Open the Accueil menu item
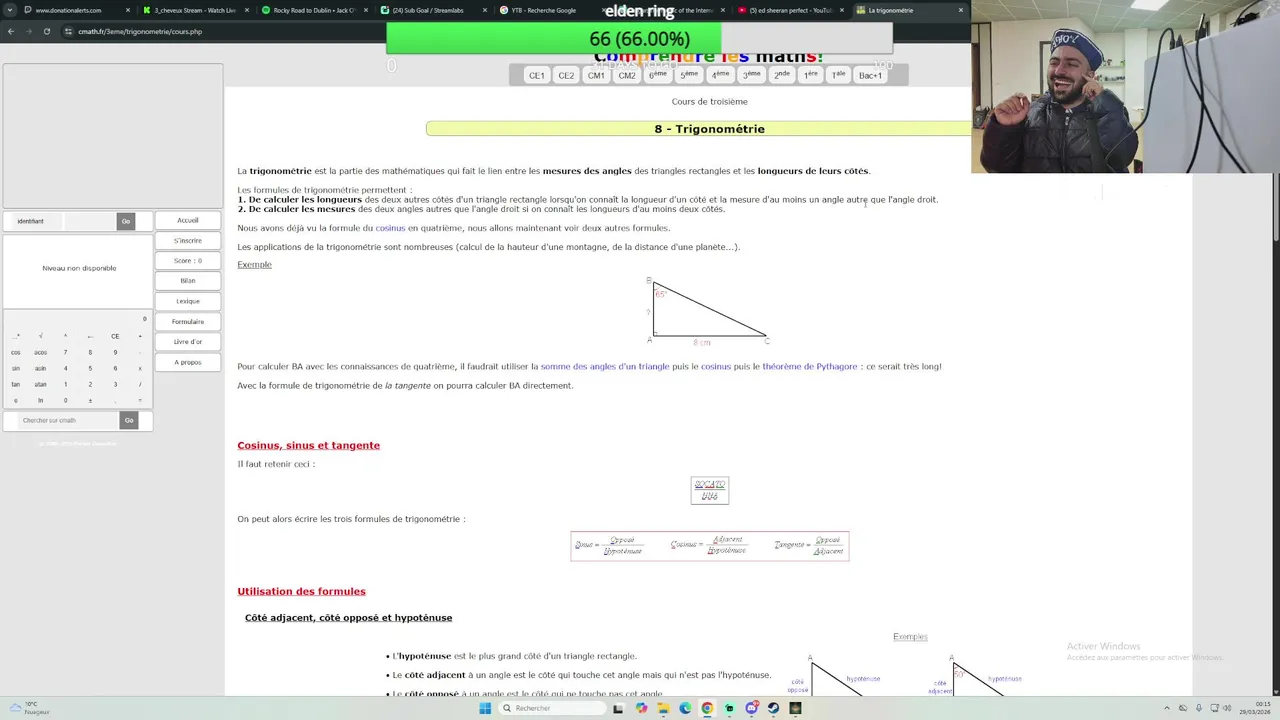The height and width of the screenshot is (720, 1280). pos(188,220)
